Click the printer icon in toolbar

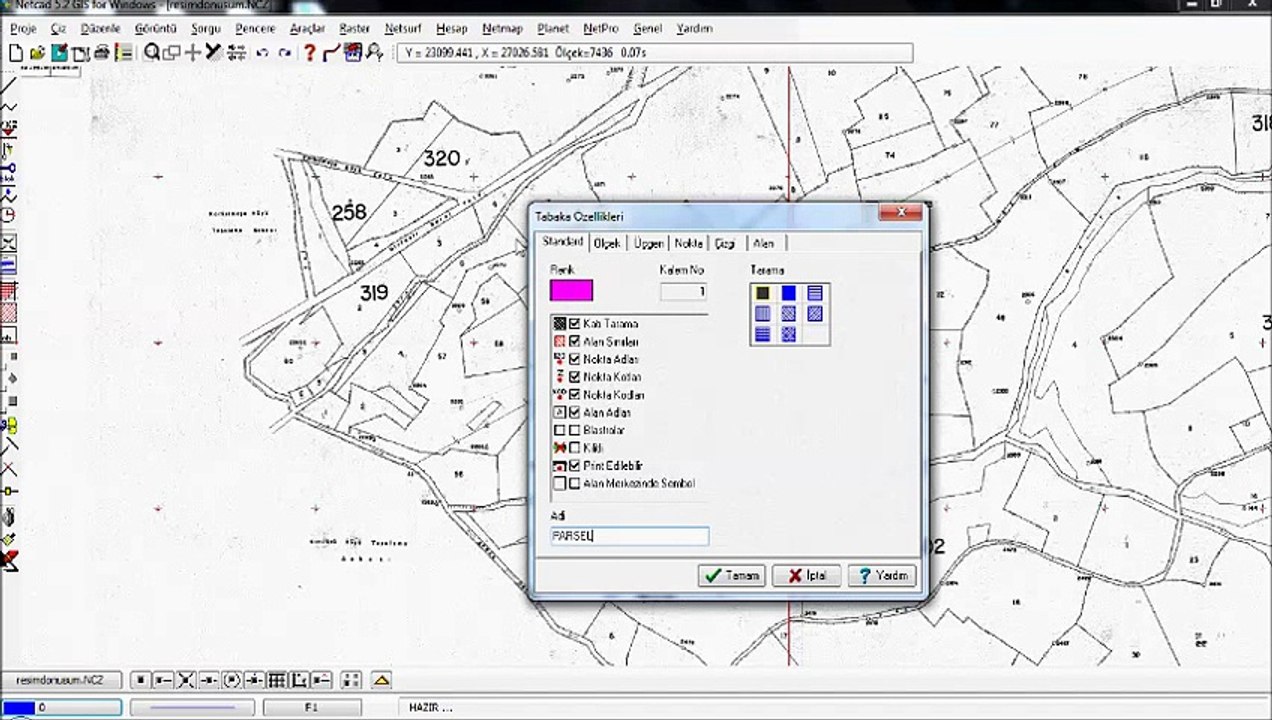coord(101,53)
